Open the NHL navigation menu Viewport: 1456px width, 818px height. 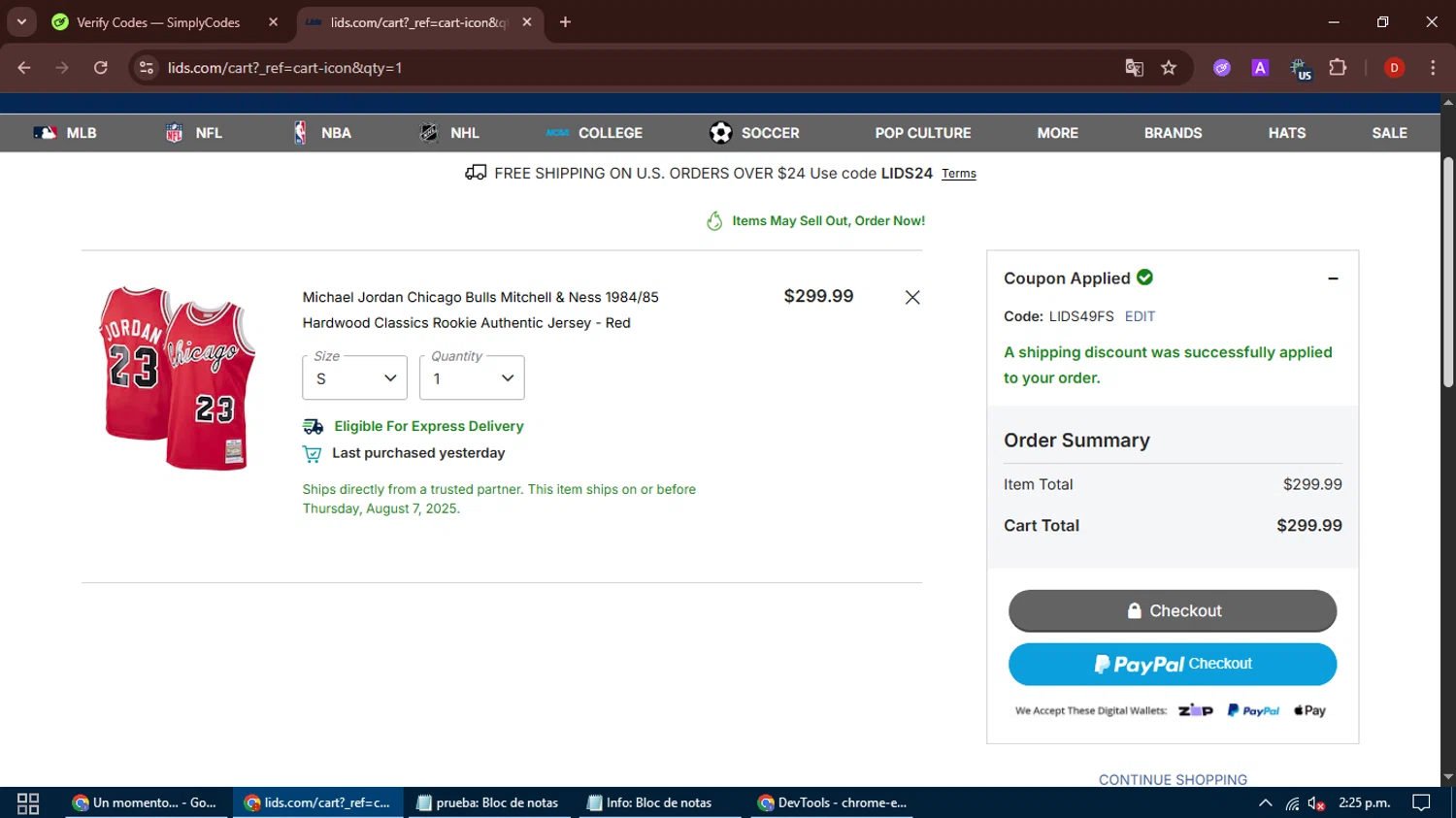click(x=448, y=133)
